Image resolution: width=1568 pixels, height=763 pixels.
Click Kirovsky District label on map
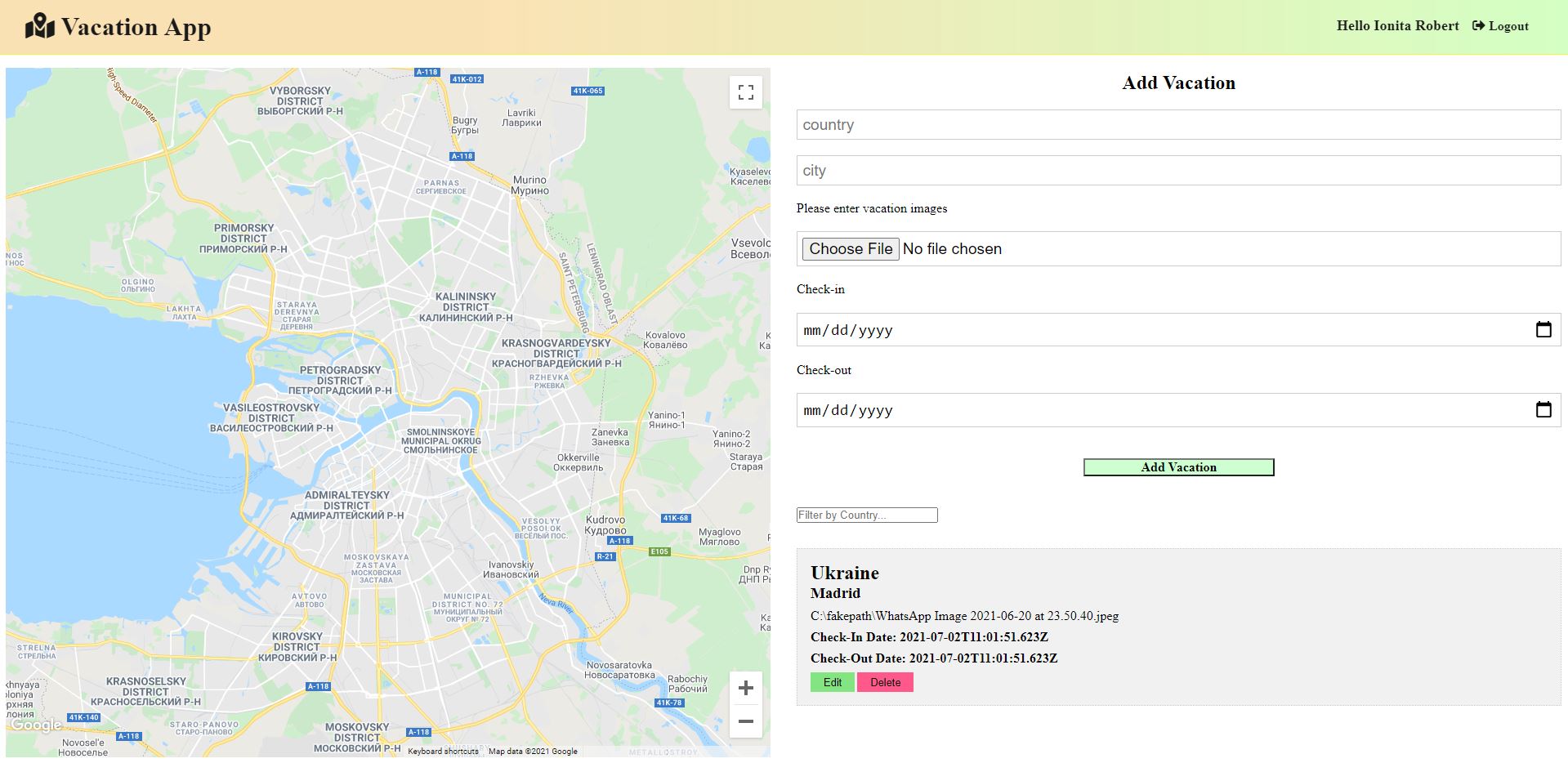(x=297, y=646)
